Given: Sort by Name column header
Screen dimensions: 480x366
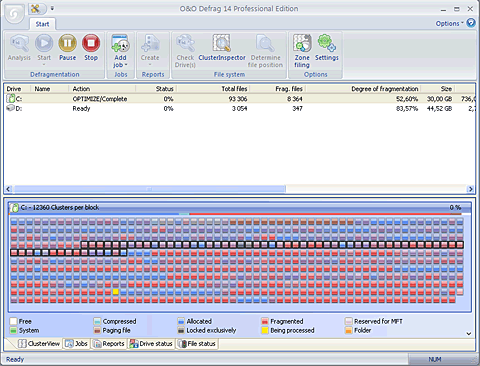Looking at the screenshot, I should [x=49, y=89].
